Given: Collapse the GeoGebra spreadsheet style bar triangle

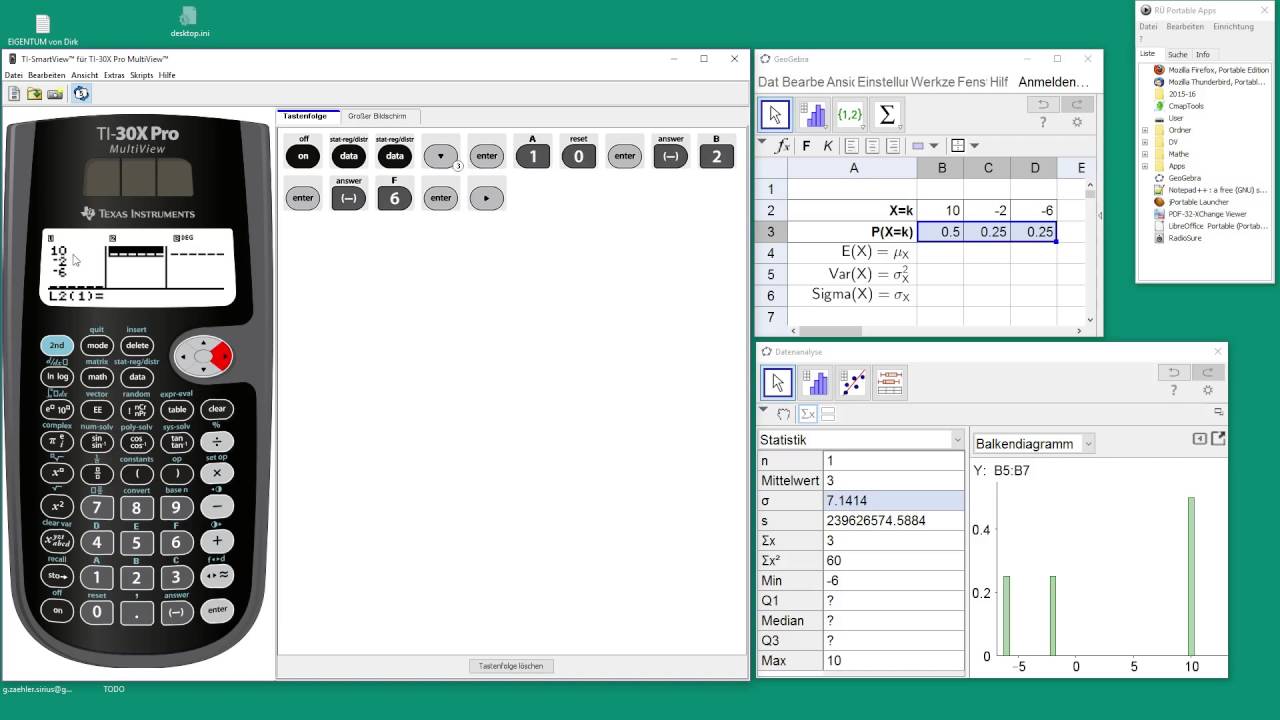Looking at the screenshot, I should (762, 142).
